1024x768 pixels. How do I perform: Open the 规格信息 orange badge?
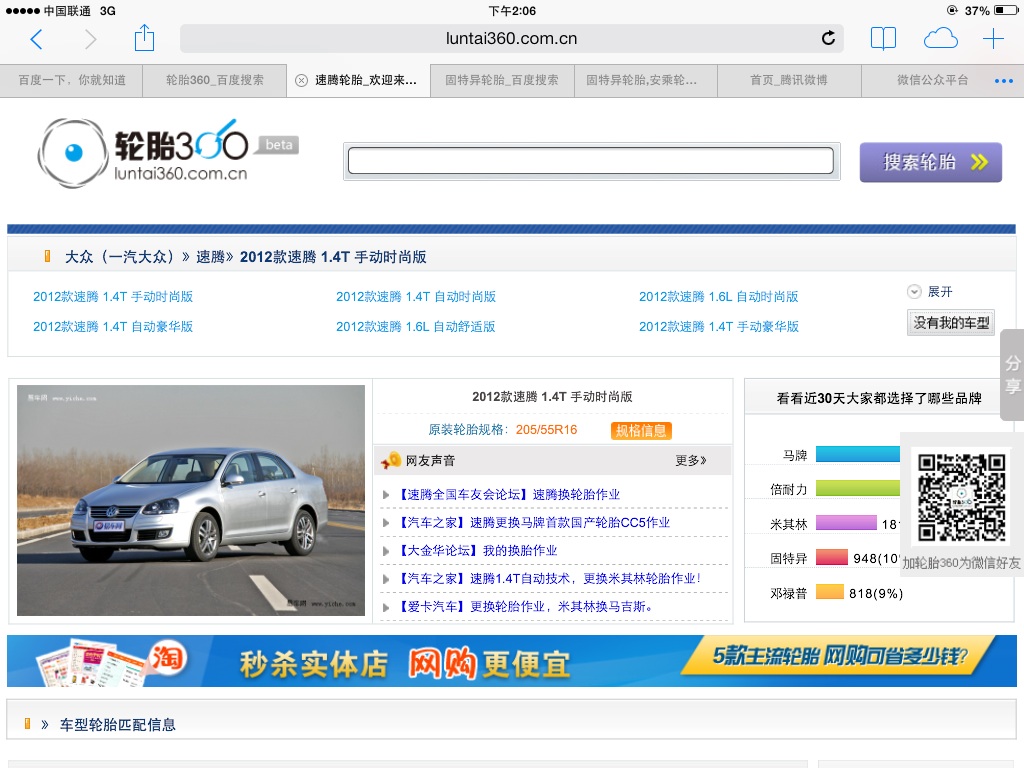pyautogui.click(x=641, y=431)
